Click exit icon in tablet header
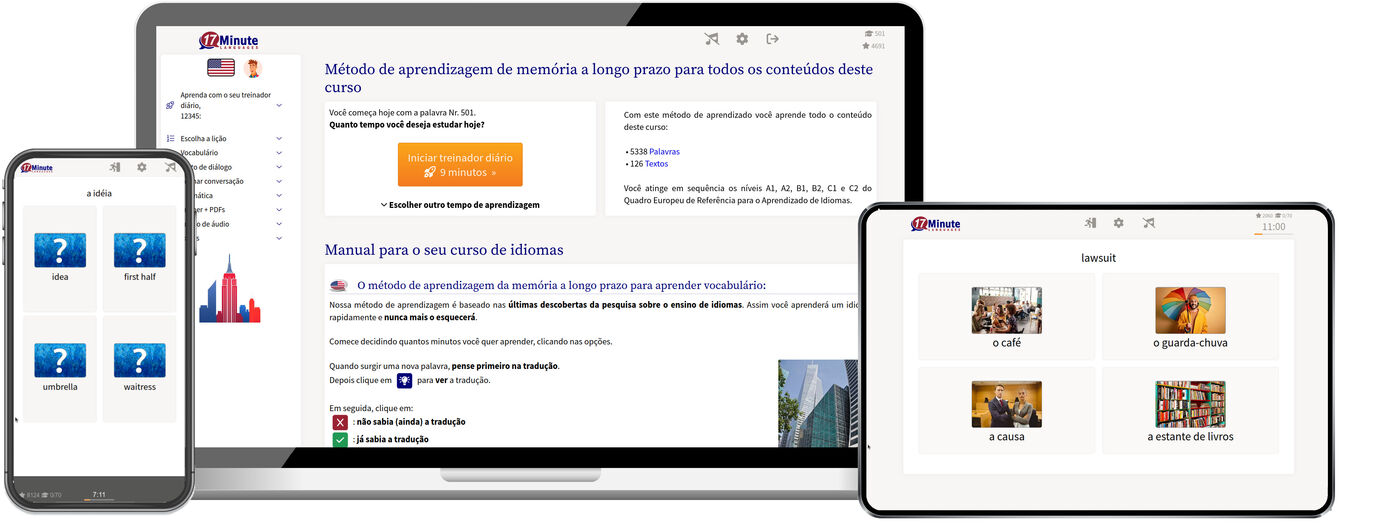This screenshot has width=1400, height=532. coord(1091,223)
